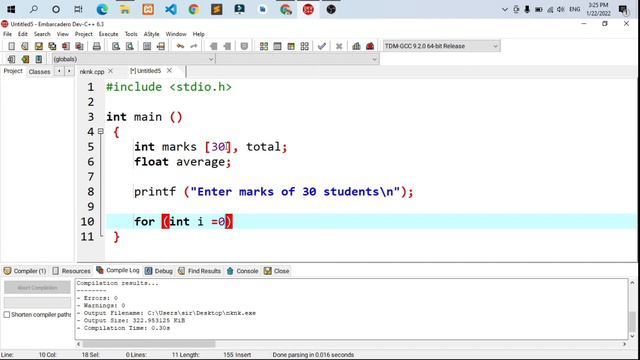640x360 pixels.
Task: Open the Project menu
Action: click(84, 34)
